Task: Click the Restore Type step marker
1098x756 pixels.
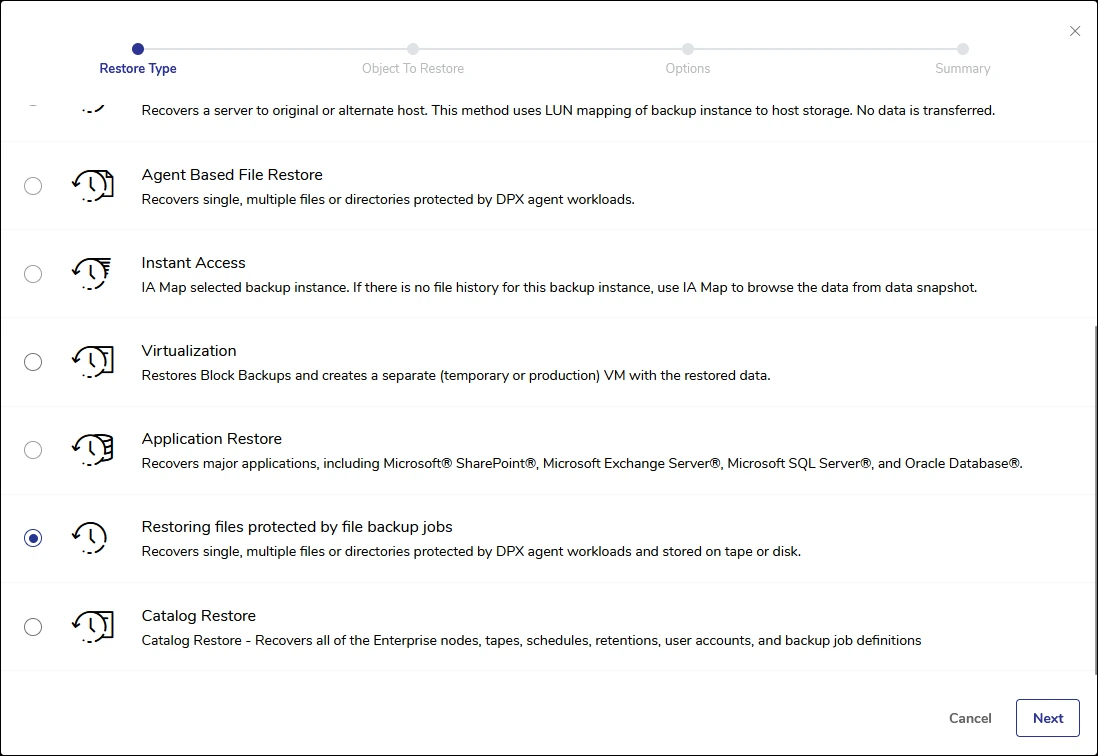Action: coord(138,49)
